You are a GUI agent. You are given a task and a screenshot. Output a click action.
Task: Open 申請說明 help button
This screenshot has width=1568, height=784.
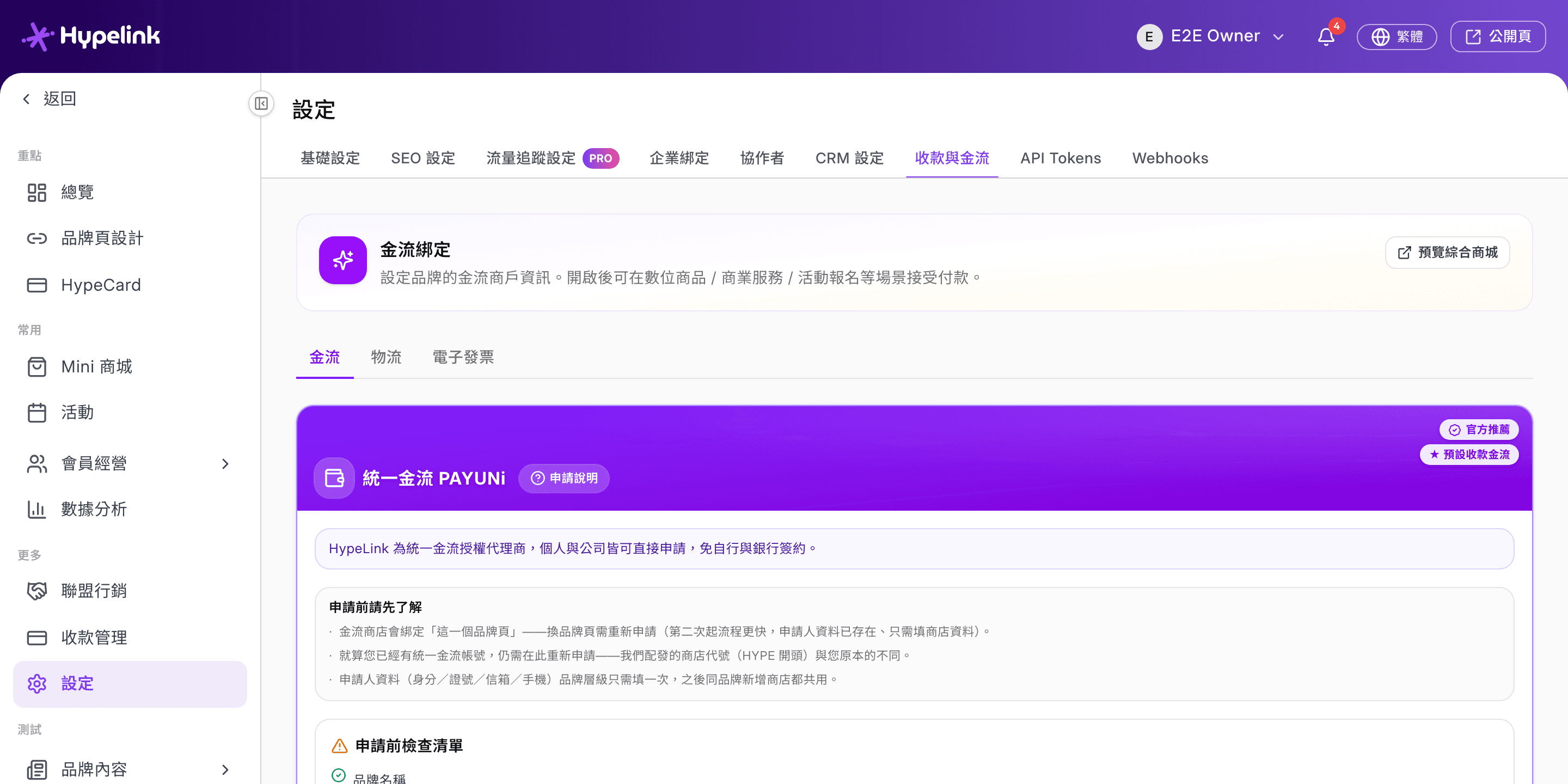click(563, 479)
